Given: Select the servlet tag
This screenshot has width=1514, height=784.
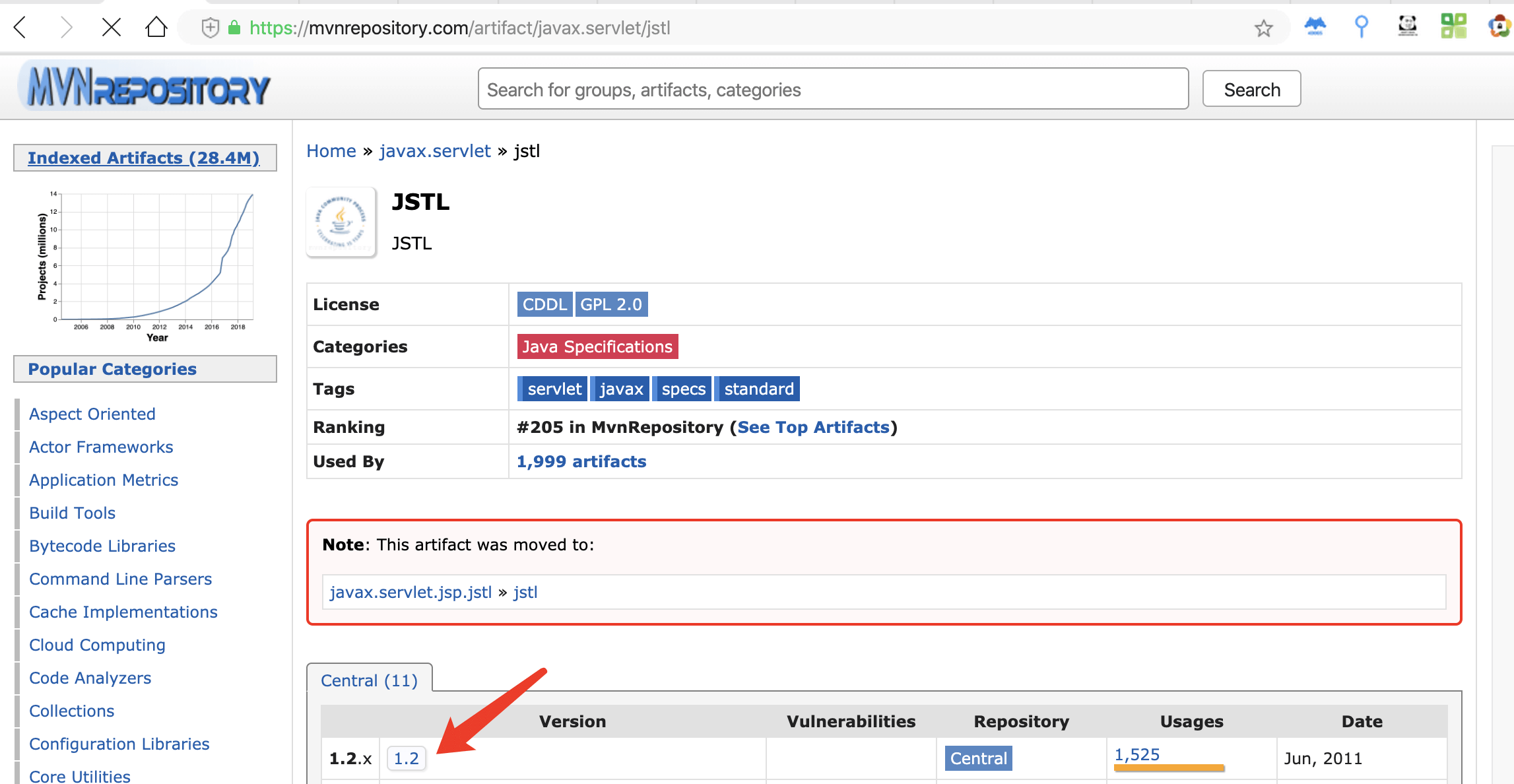Looking at the screenshot, I should click(553, 389).
